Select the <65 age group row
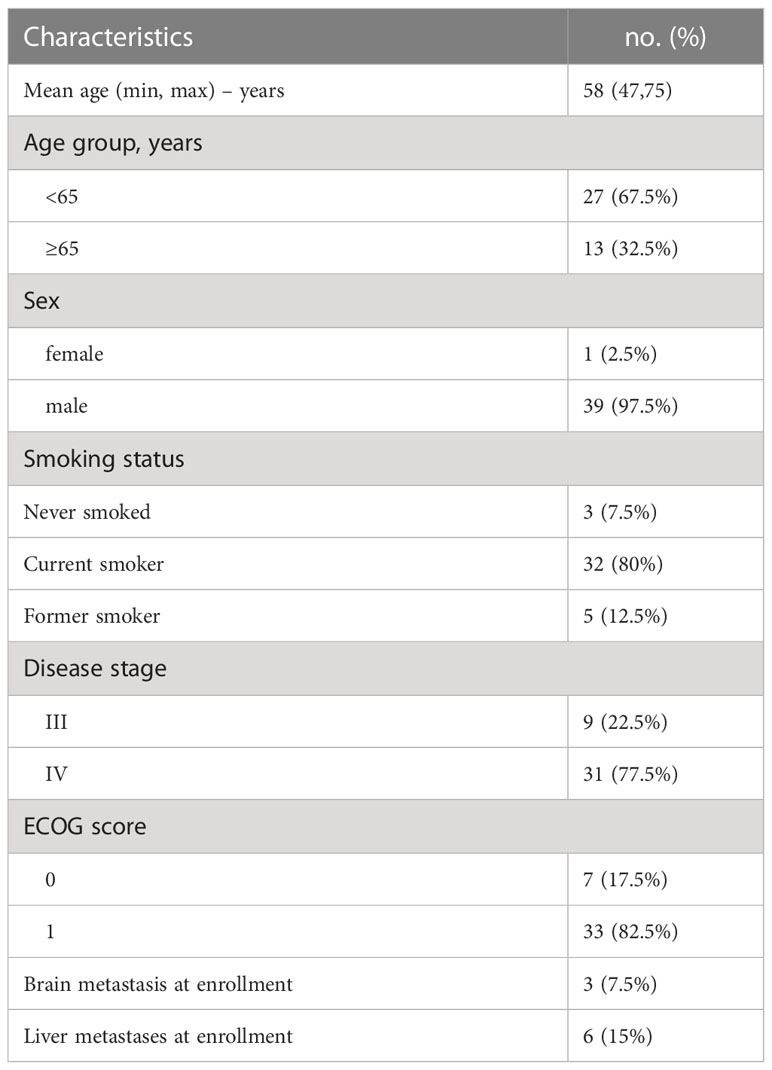 [386, 196]
